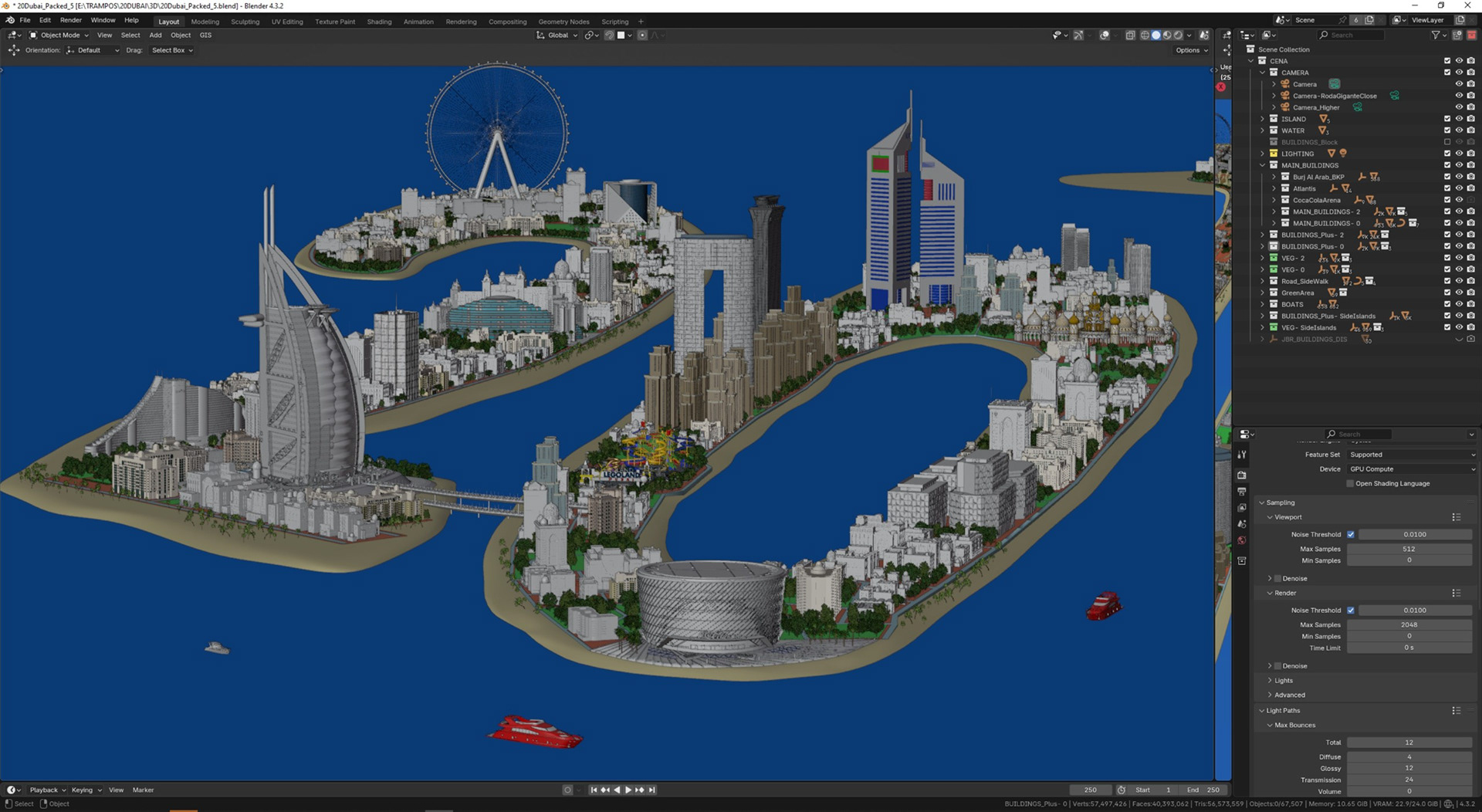This screenshot has height=812, width=1482.
Task: Click the camera data icon beside Camera-RodaGiganteClose
Action: click(x=1395, y=96)
